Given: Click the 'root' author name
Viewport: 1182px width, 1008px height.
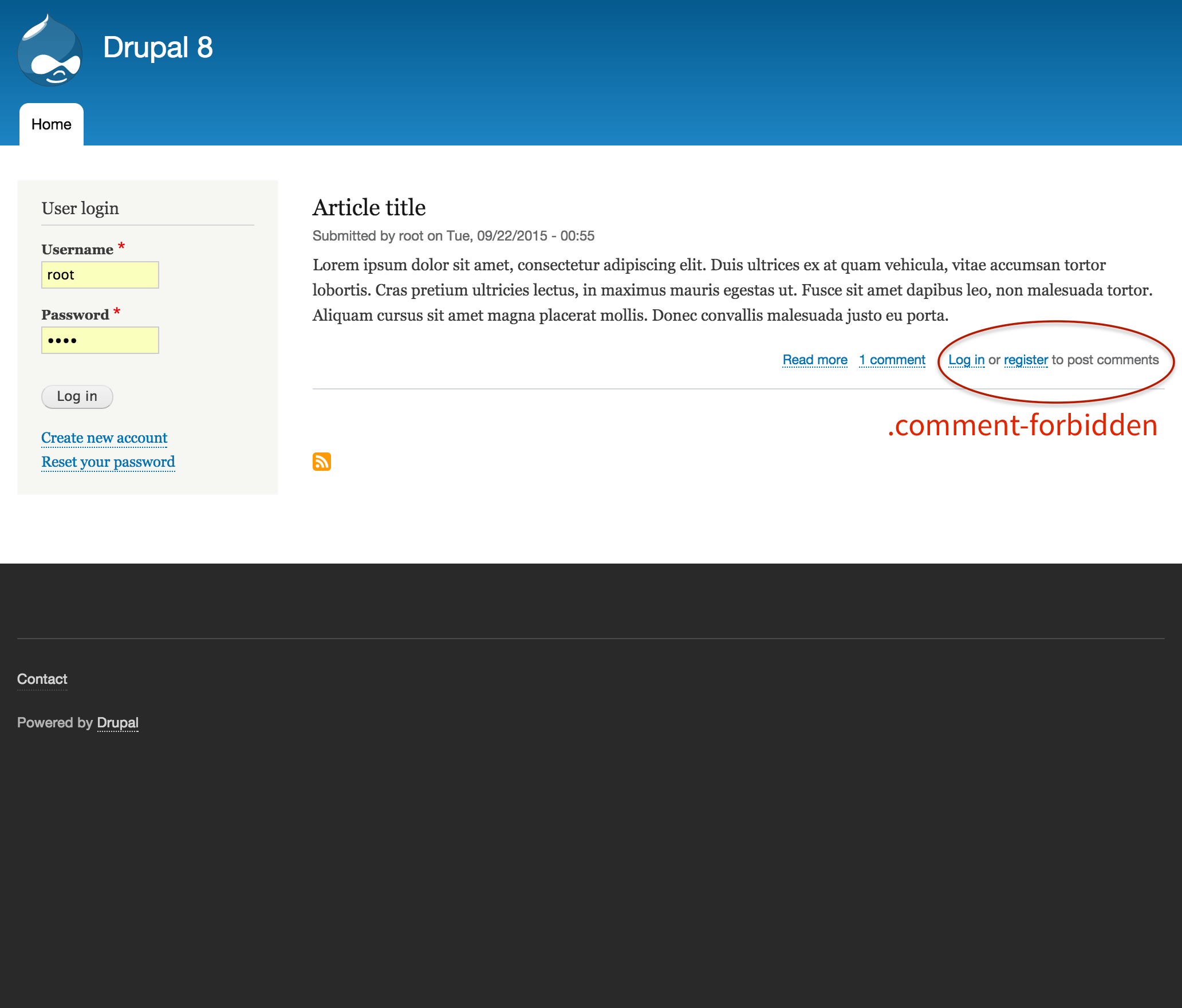Looking at the screenshot, I should pyautogui.click(x=411, y=235).
